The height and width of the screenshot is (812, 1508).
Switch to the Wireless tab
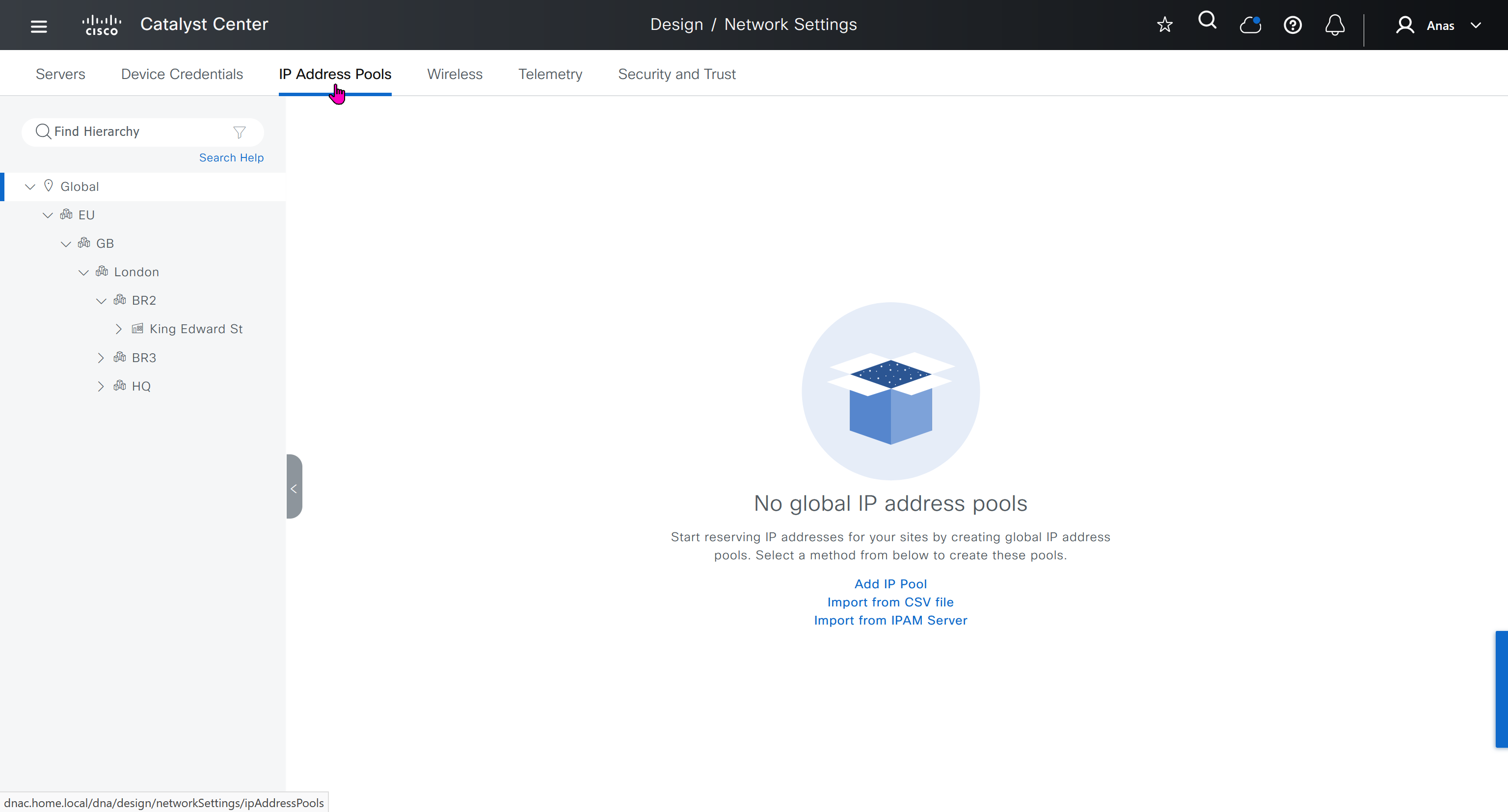click(x=454, y=74)
